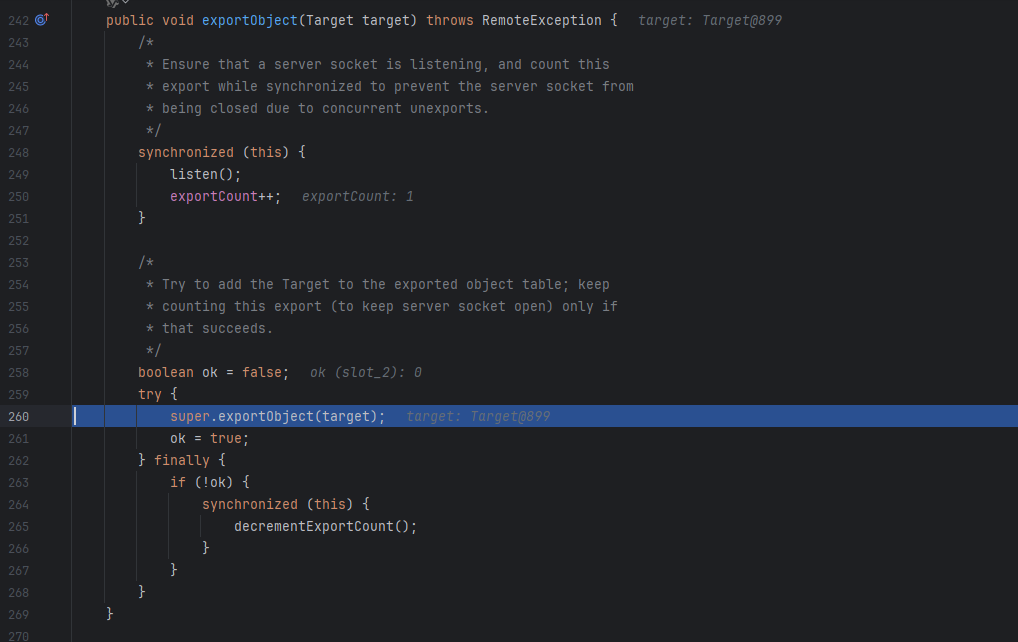
Task: Click the decrementExportCount() method call
Action: pyautogui.click(x=325, y=526)
